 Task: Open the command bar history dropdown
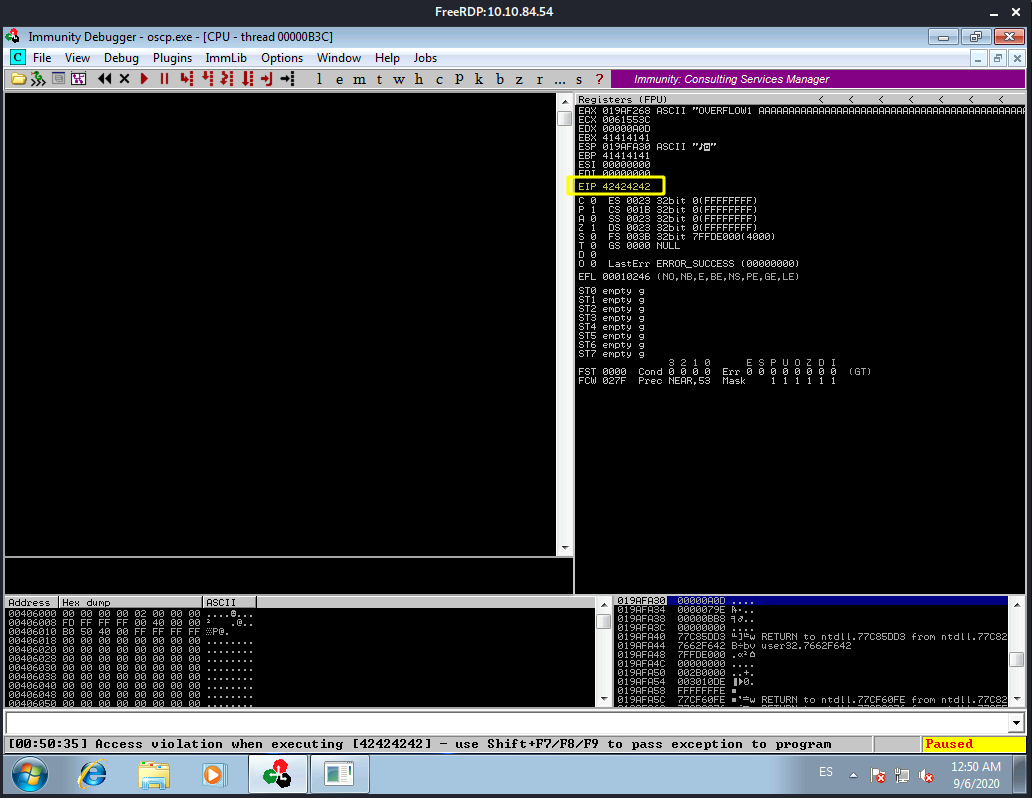click(x=1016, y=723)
